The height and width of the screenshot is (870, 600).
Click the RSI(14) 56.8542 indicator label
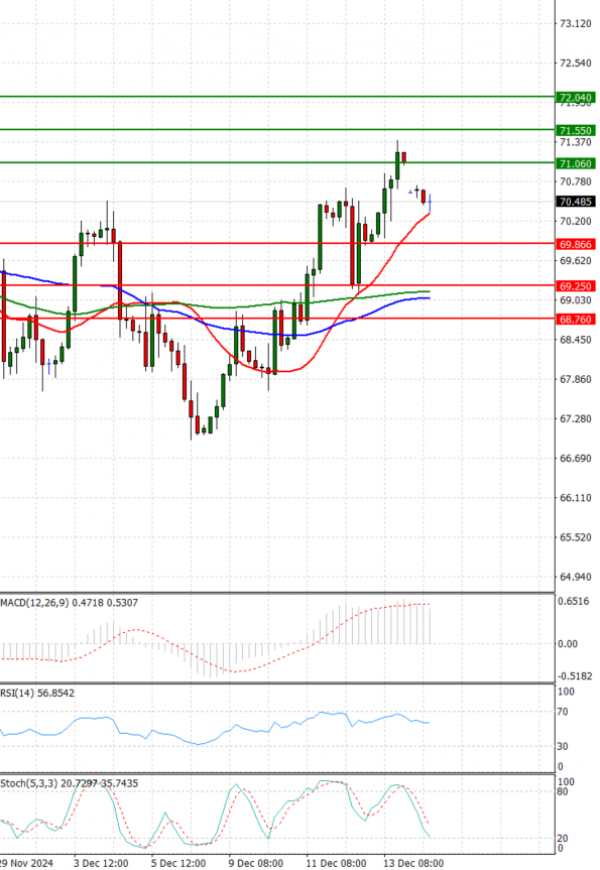tap(37, 693)
